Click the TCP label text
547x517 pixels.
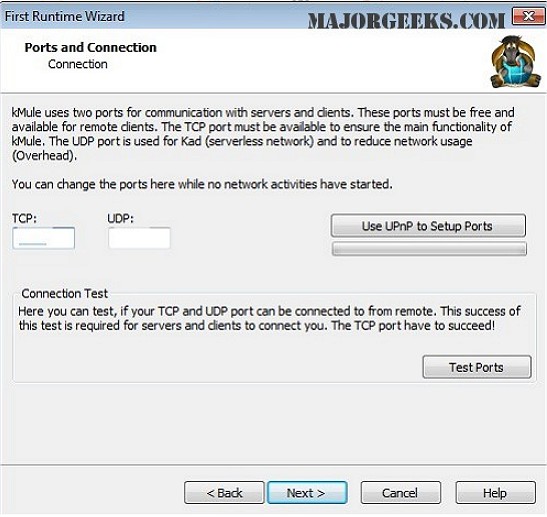(x=24, y=218)
